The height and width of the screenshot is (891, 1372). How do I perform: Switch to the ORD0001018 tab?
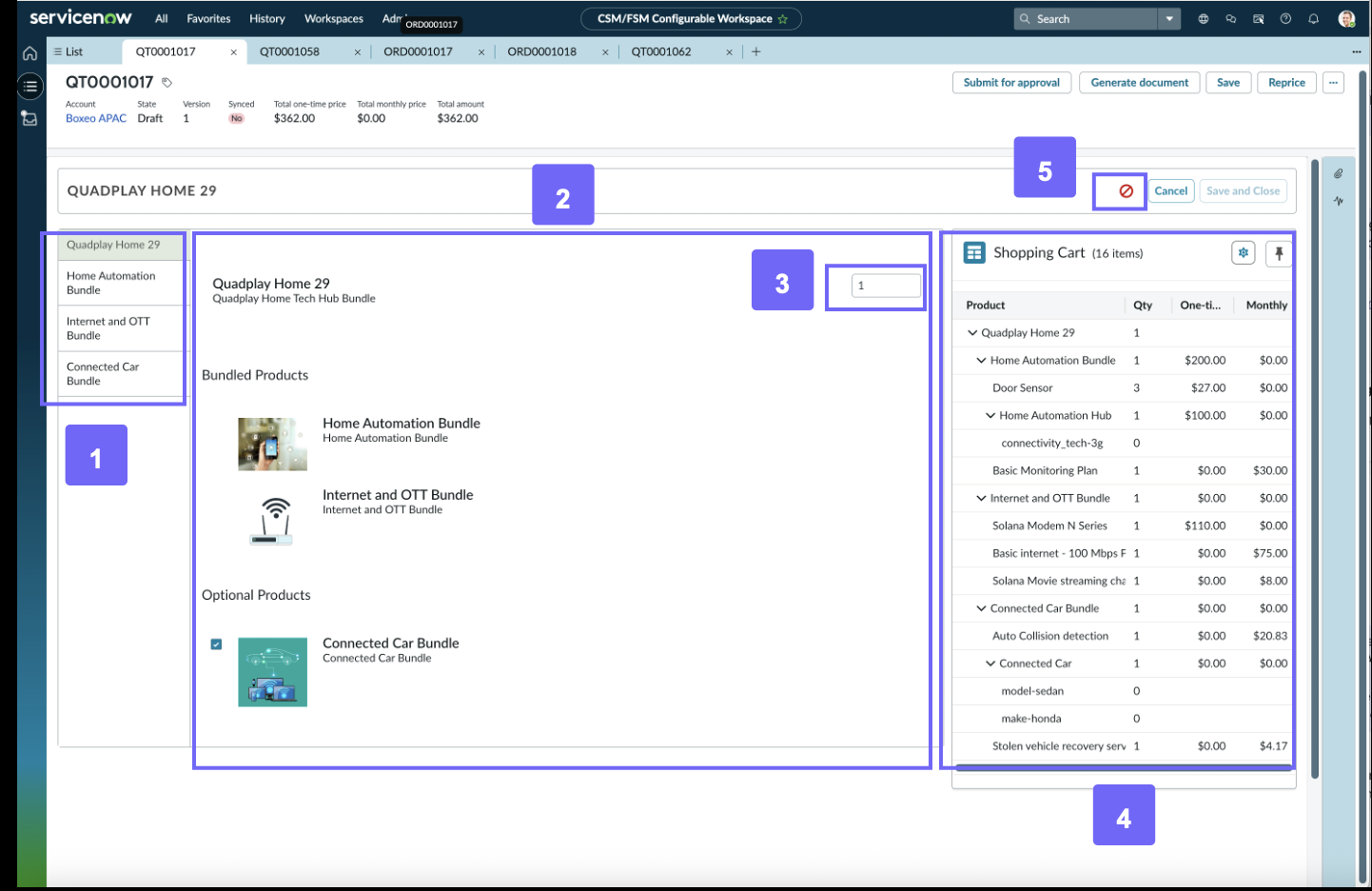(542, 52)
